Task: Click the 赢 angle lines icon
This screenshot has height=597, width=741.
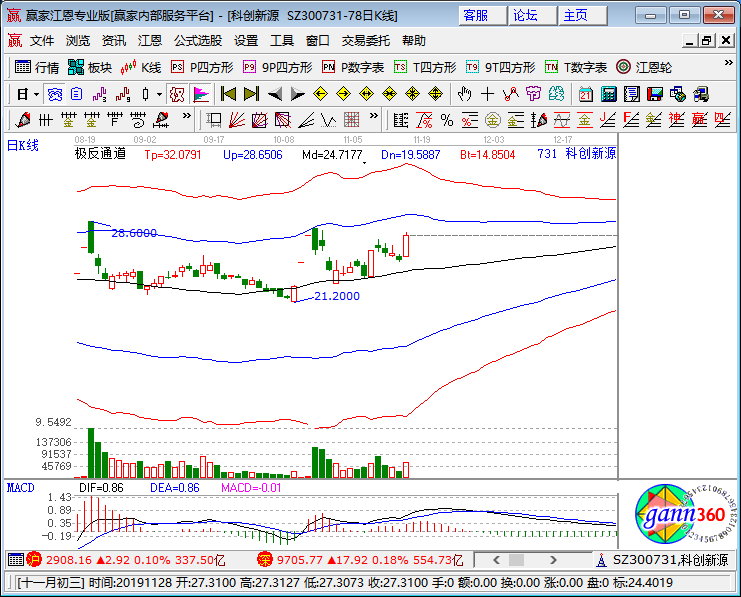Action: point(699,120)
